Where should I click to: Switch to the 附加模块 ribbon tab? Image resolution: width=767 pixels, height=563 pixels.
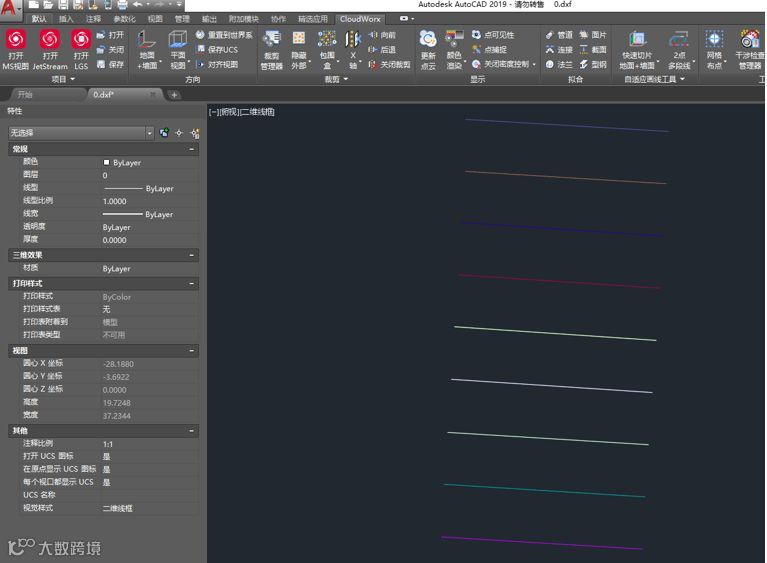(244, 19)
